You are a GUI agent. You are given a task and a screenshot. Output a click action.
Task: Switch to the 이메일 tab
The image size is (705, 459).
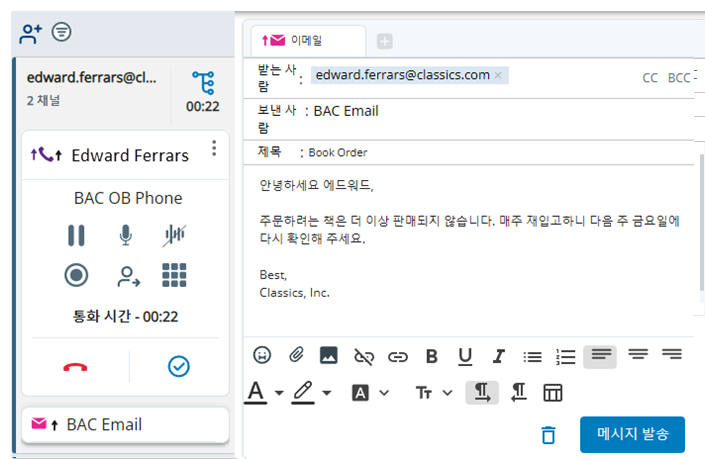(308, 41)
